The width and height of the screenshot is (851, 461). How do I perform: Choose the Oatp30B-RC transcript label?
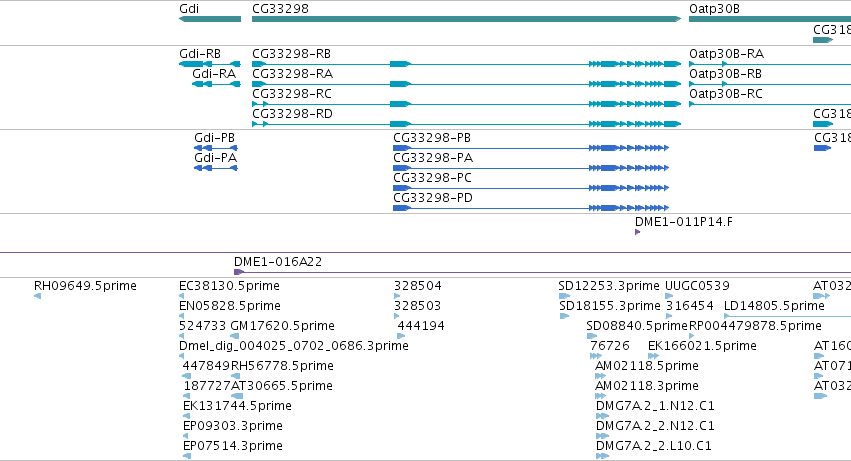click(726, 94)
